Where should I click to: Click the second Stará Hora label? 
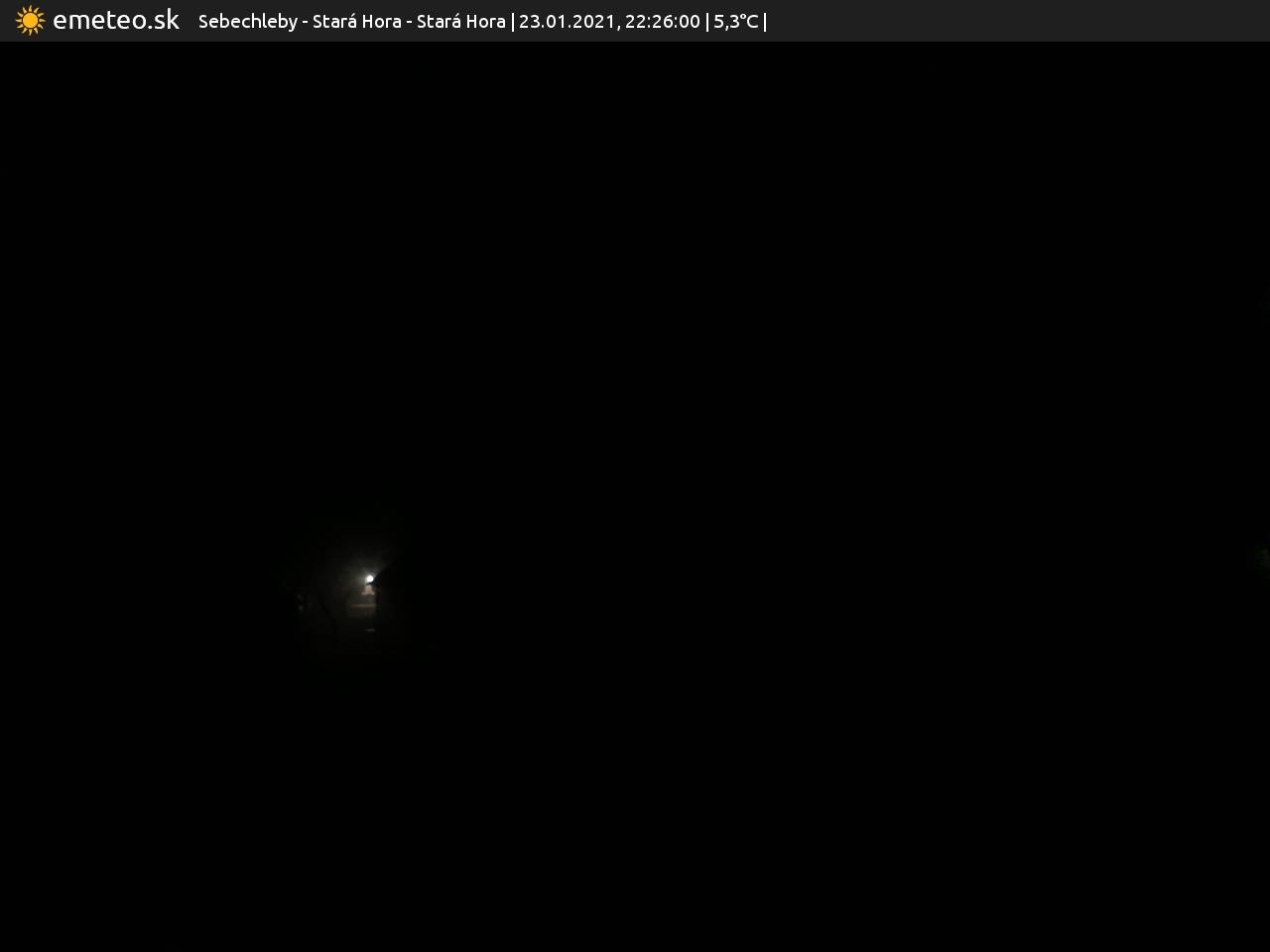pos(460,22)
